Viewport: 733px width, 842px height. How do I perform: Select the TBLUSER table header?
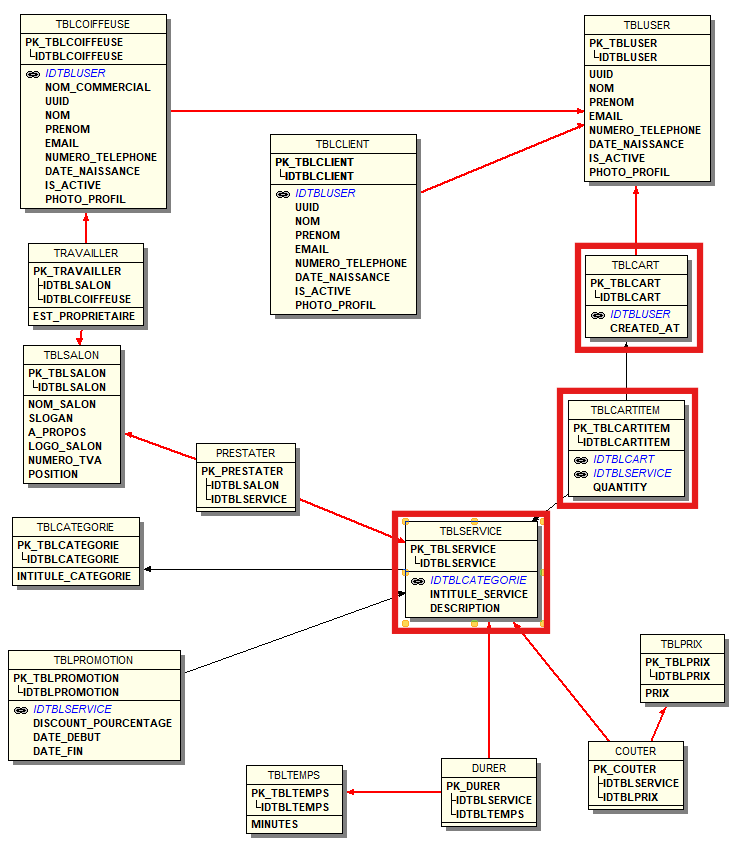coord(647,25)
